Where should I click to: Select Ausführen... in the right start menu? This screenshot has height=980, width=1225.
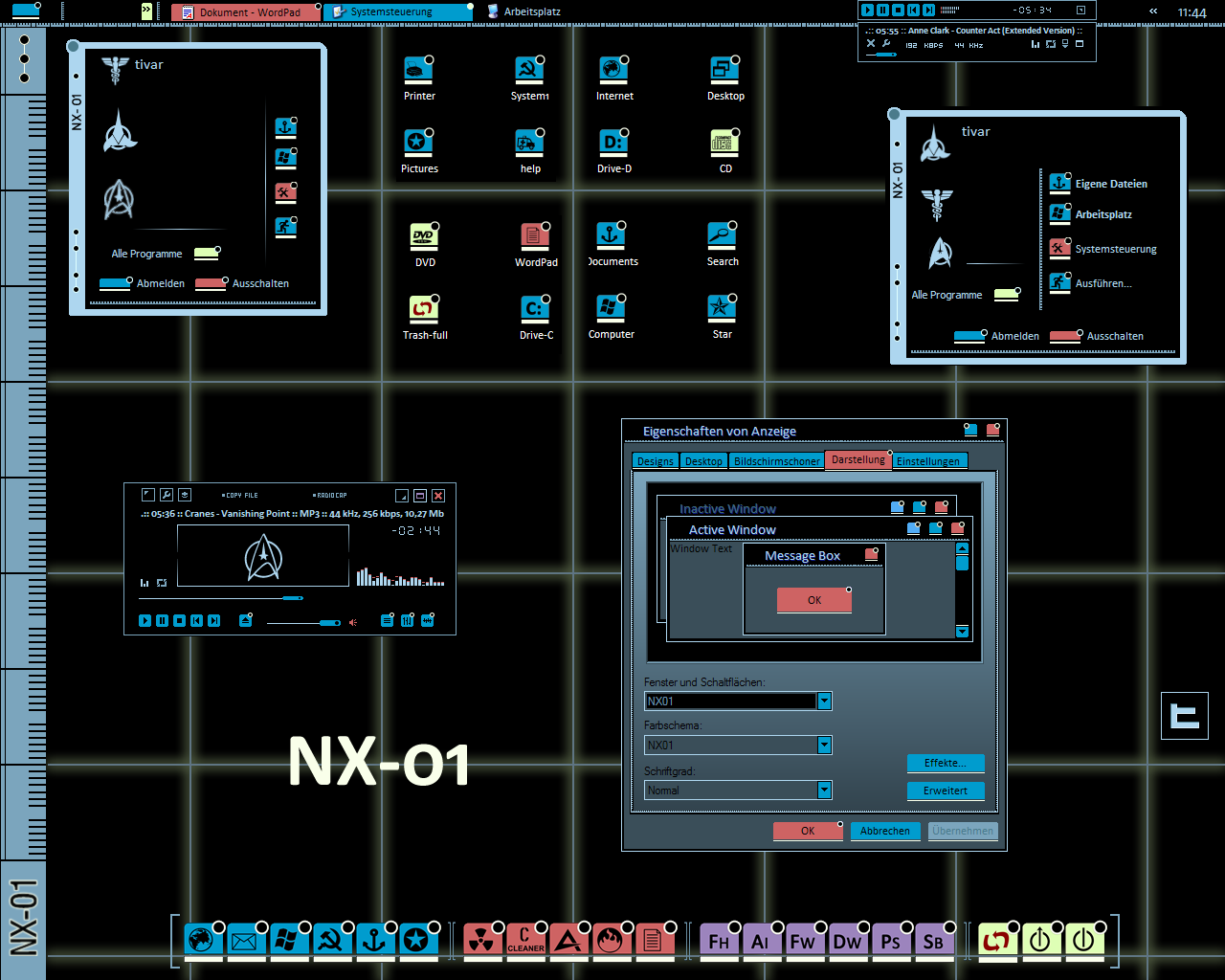pos(1090,282)
